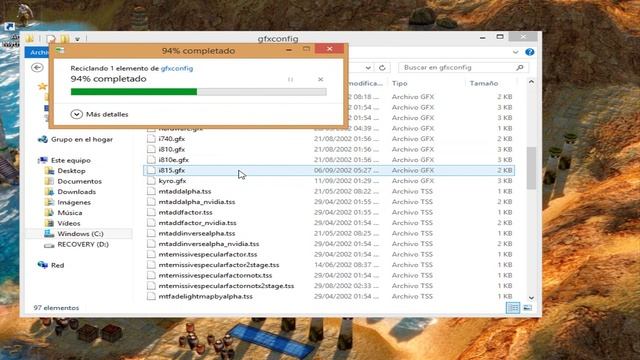Image resolution: width=640 pixels, height=360 pixels.
Task: Select file mtaddfactor.tss
Action: click(x=185, y=212)
